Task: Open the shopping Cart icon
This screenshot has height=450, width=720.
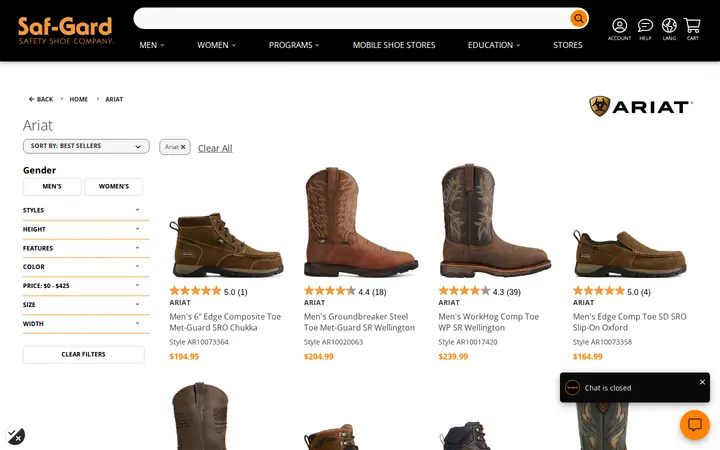Action: coord(692,29)
